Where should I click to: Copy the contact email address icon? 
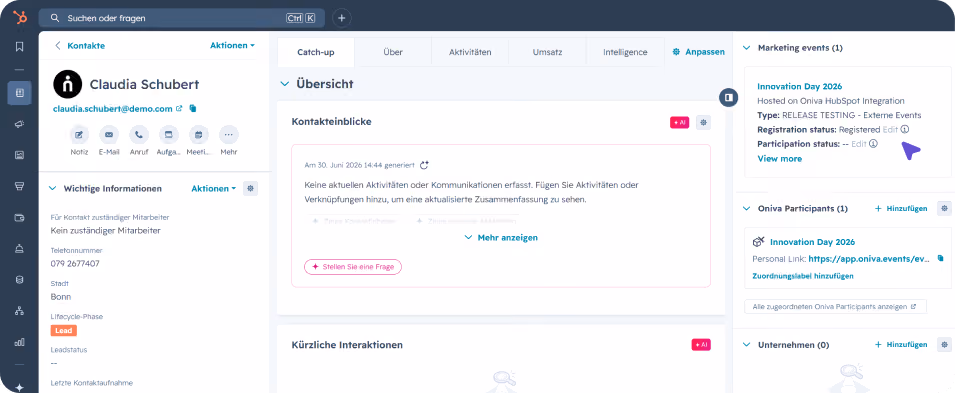(x=192, y=108)
